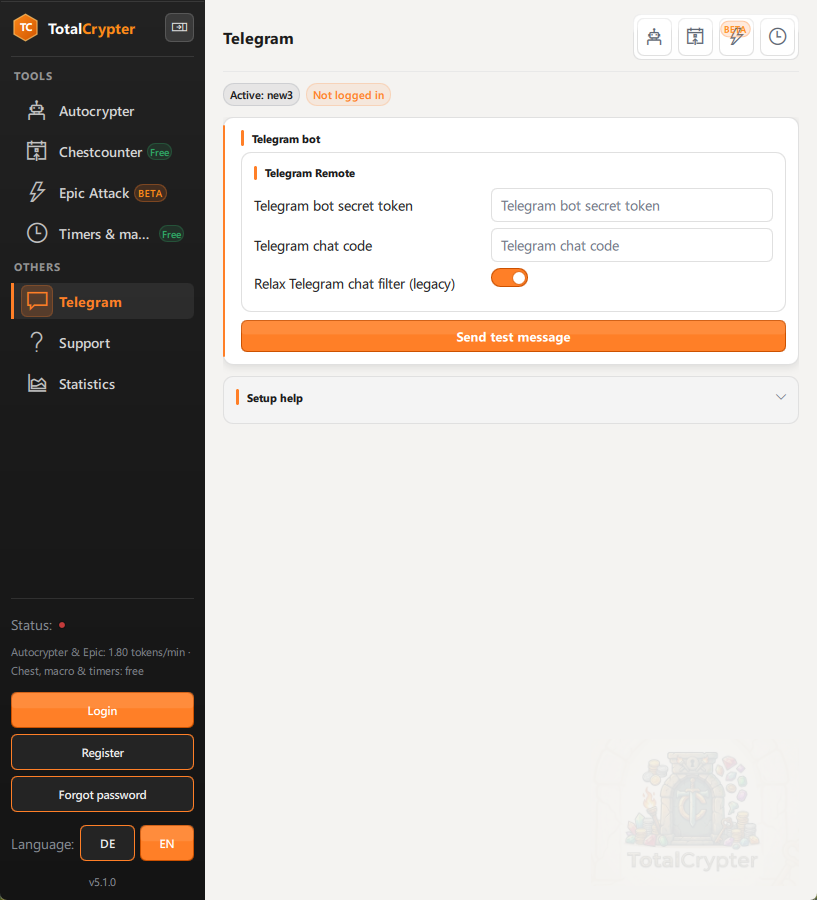Click the TotalCrypter brand name text
This screenshot has width=817, height=900.
point(91,29)
